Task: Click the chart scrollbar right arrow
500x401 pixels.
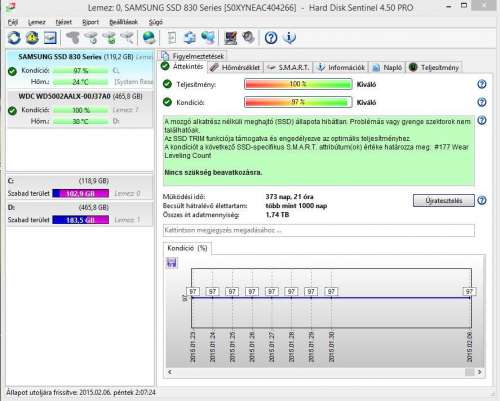Action: 479,372
